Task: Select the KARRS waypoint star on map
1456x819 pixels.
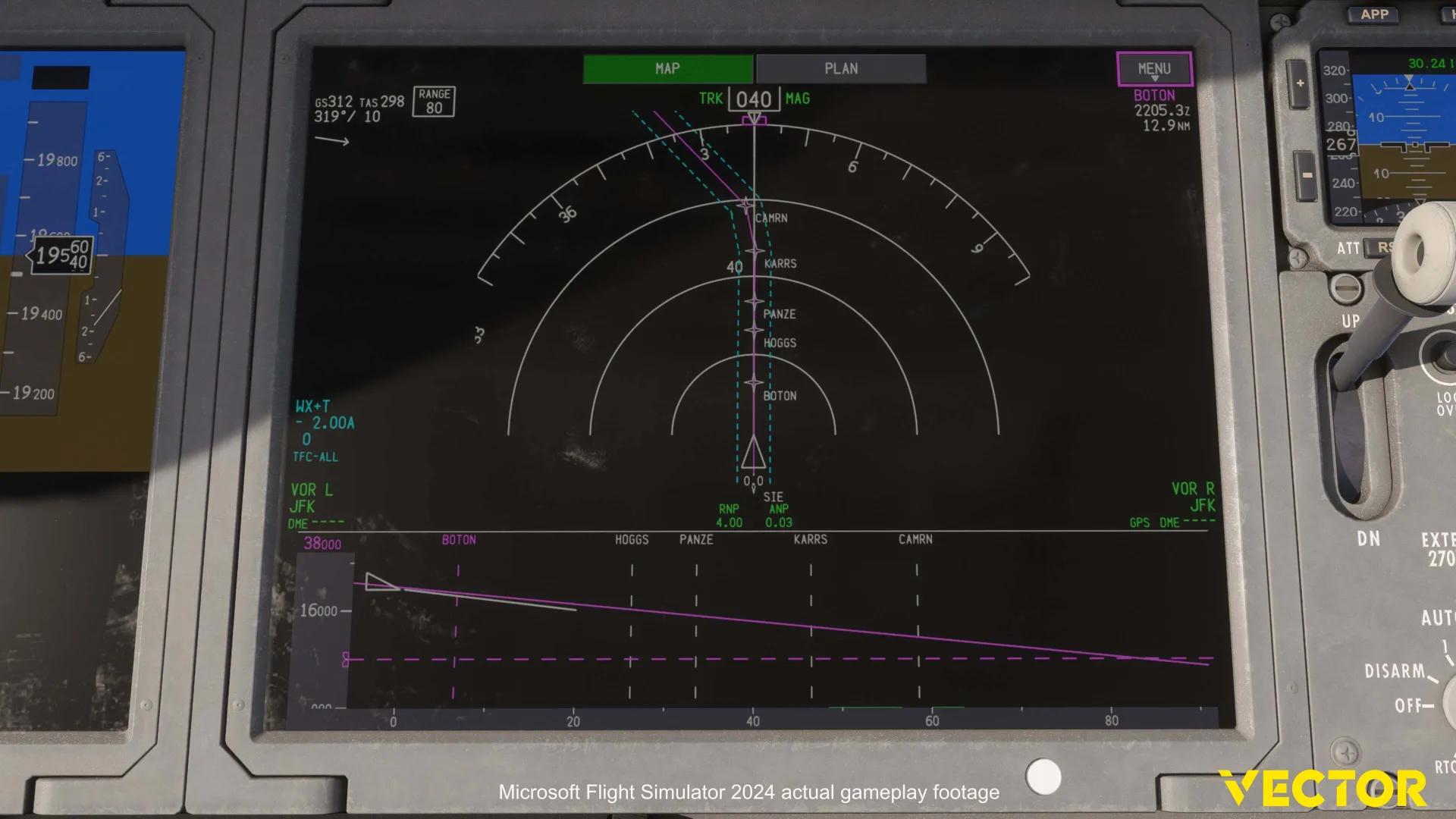Action: tap(754, 251)
